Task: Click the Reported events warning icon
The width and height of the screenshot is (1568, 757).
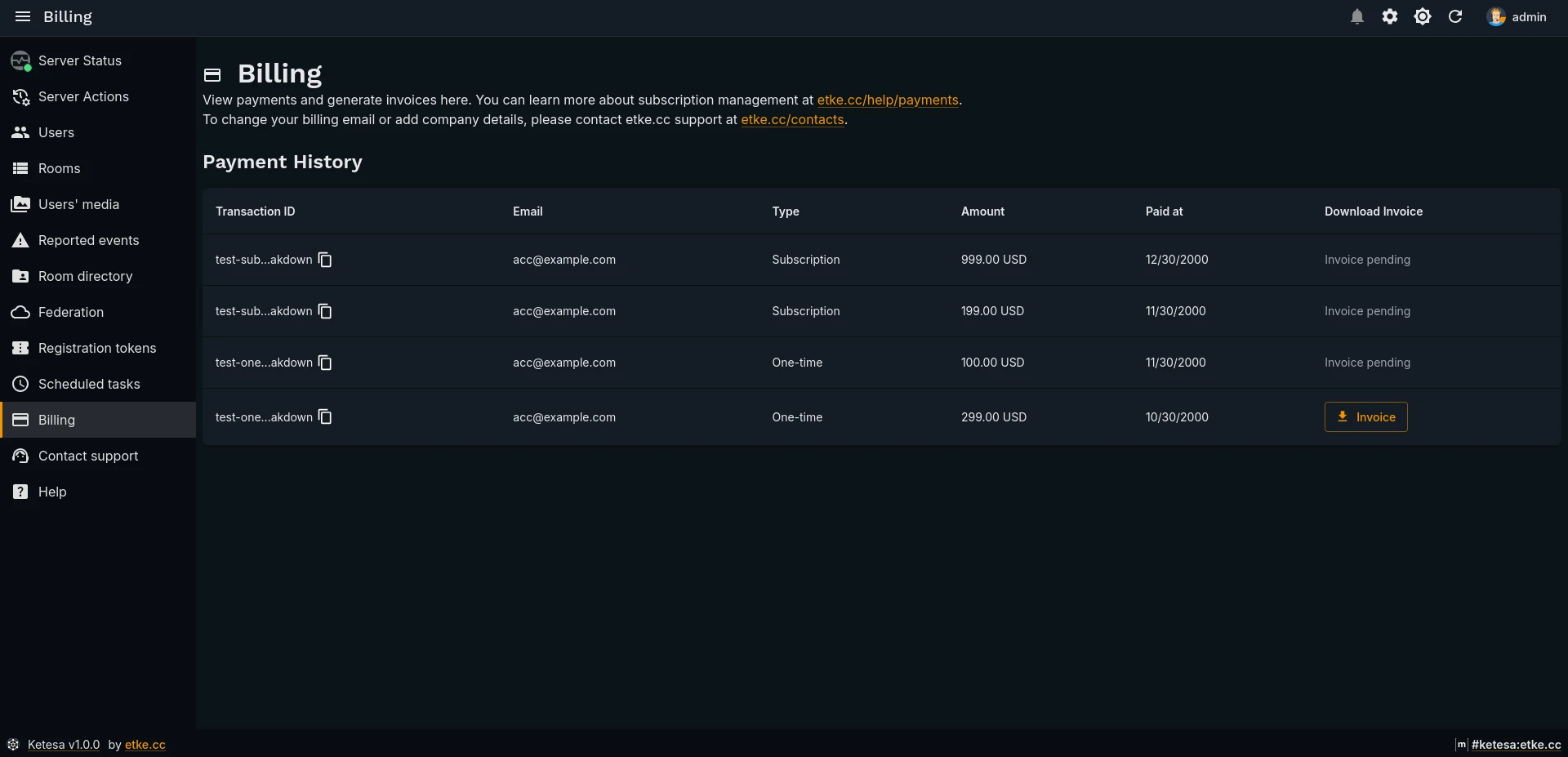Action: click(20, 240)
